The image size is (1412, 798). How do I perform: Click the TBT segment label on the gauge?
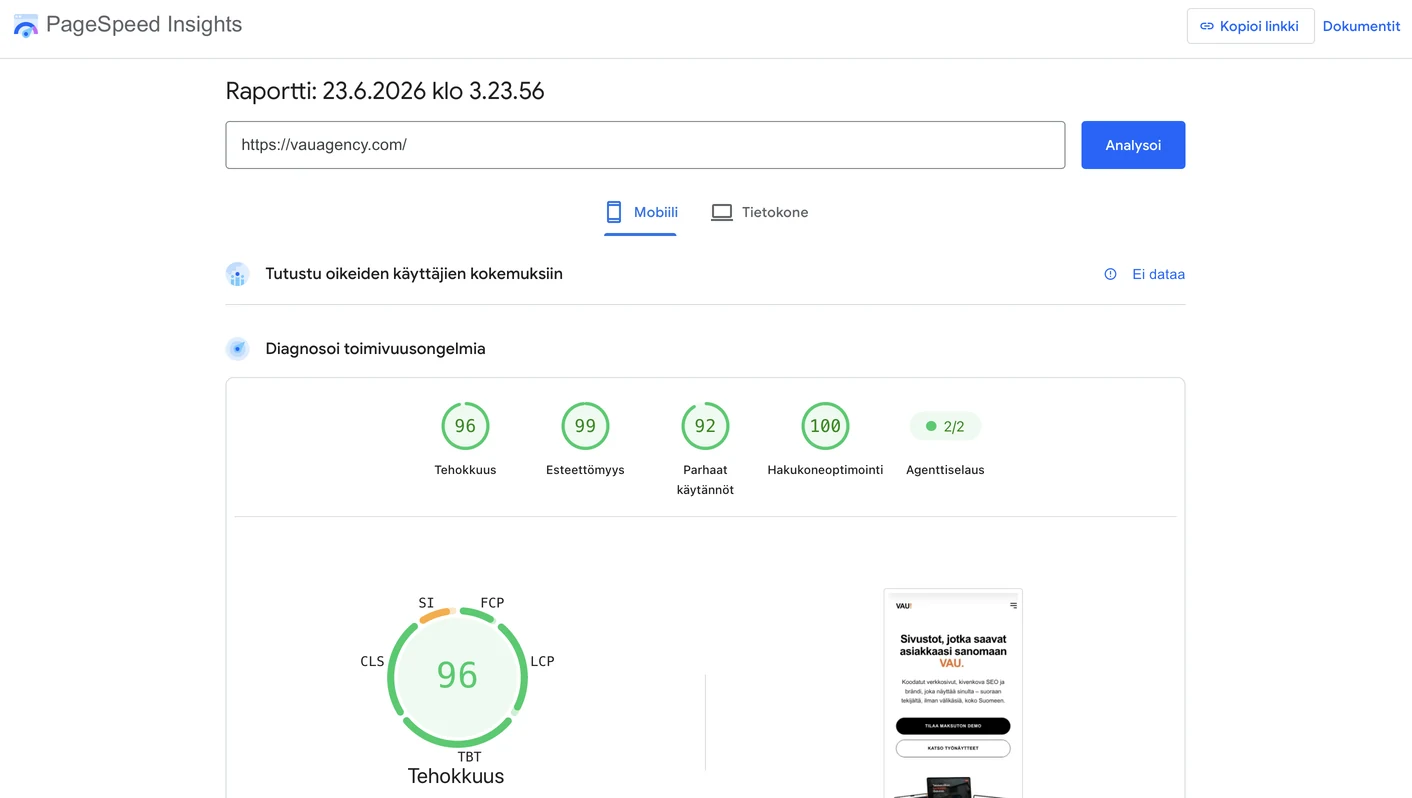click(469, 757)
